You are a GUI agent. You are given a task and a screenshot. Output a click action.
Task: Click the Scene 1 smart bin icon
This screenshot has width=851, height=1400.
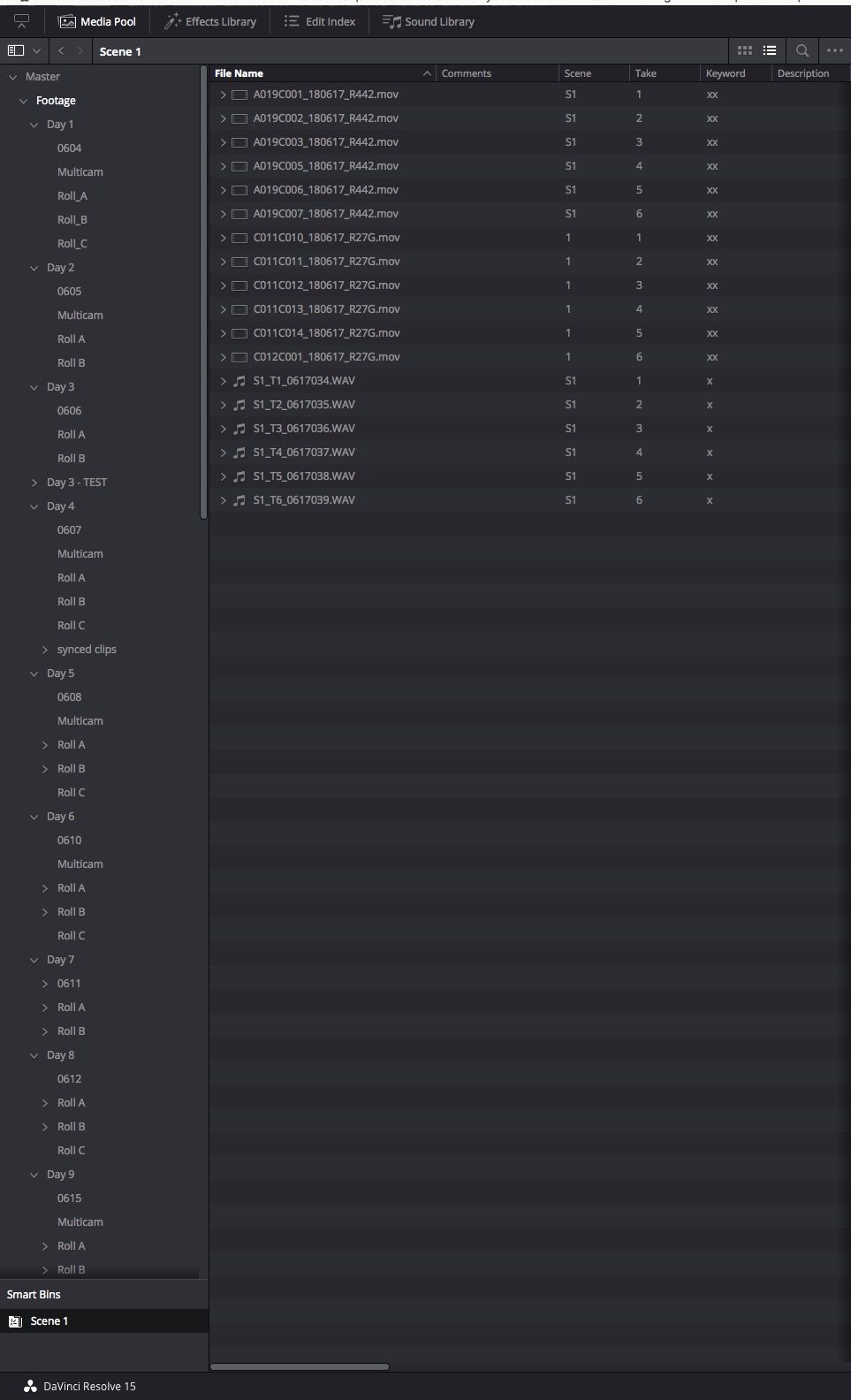tap(15, 1321)
